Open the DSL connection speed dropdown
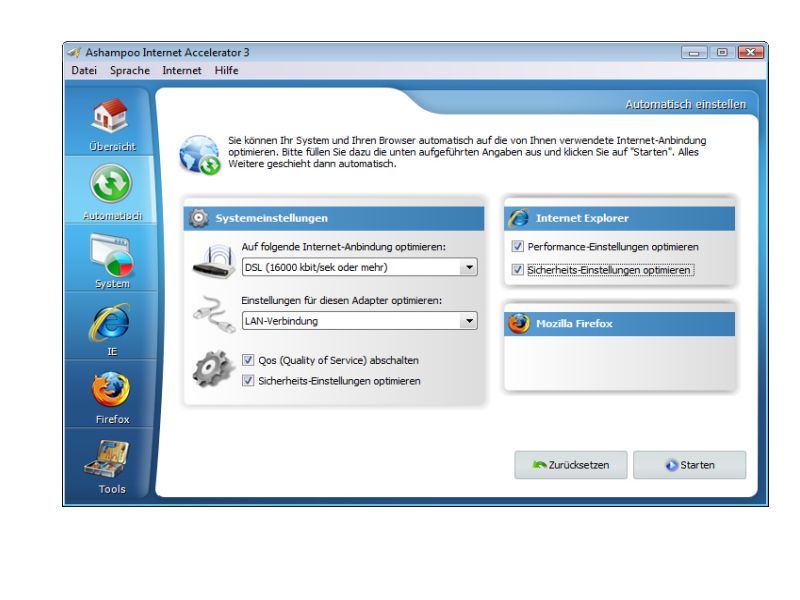 click(360, 267)
